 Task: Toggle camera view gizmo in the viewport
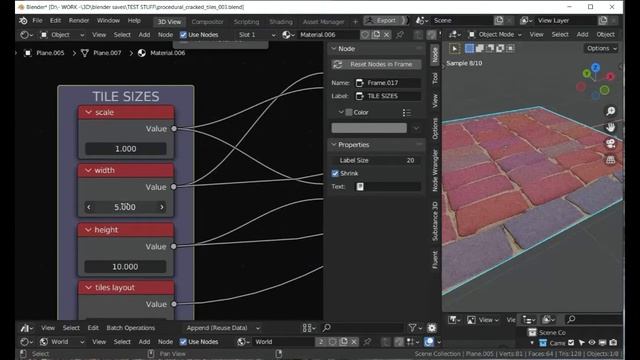[611, 143]
